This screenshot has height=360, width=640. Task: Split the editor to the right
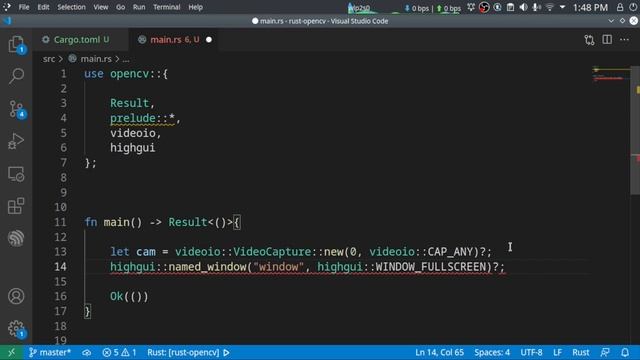pyautogui.click(x=607, y=40)
